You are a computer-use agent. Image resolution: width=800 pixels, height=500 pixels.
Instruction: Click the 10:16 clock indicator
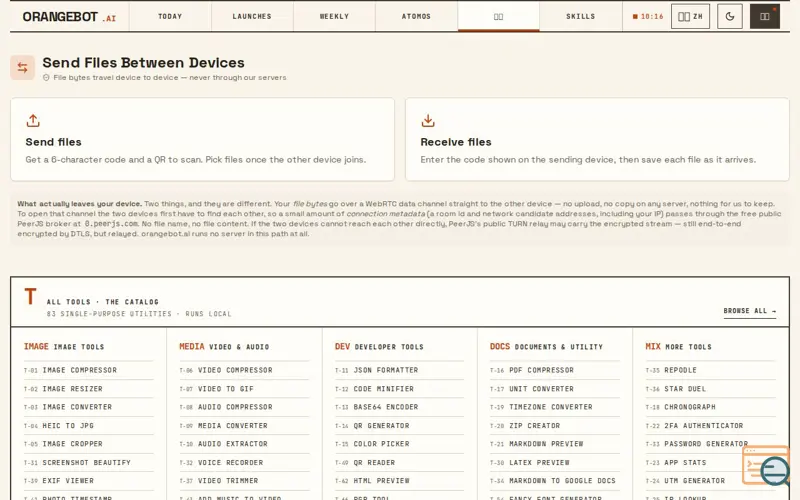click(x=648, y=16)
